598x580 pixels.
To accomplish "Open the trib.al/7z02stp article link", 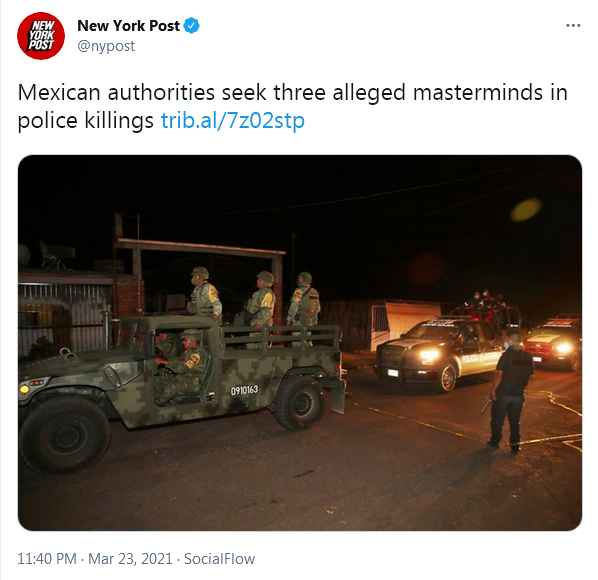I will 233,120.
